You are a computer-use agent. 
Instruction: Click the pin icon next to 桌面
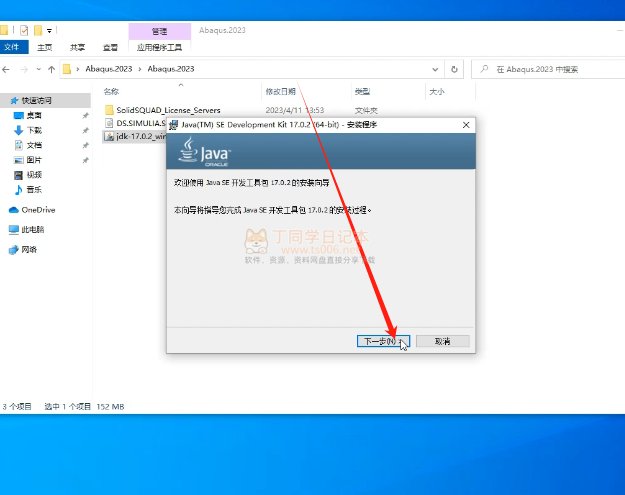85,116
